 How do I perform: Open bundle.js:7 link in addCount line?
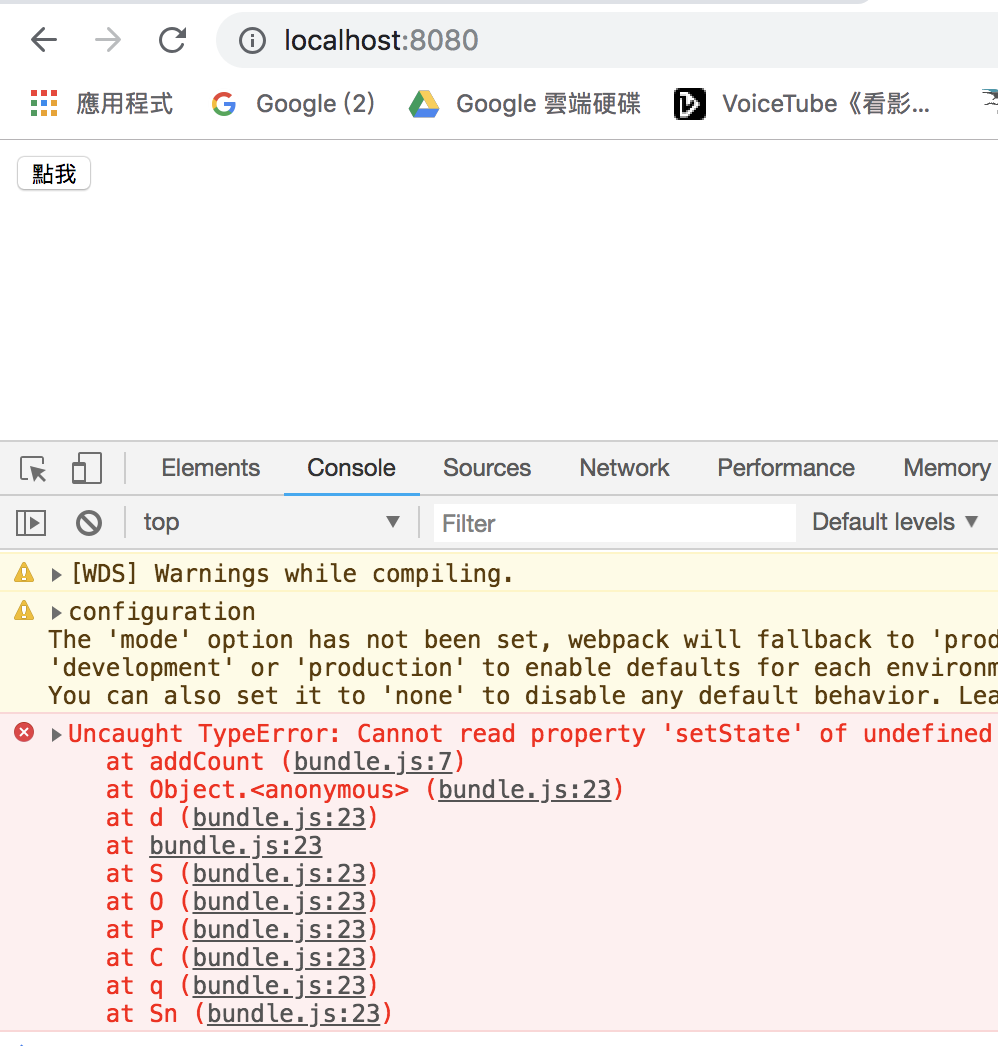[x=373, y=762]
